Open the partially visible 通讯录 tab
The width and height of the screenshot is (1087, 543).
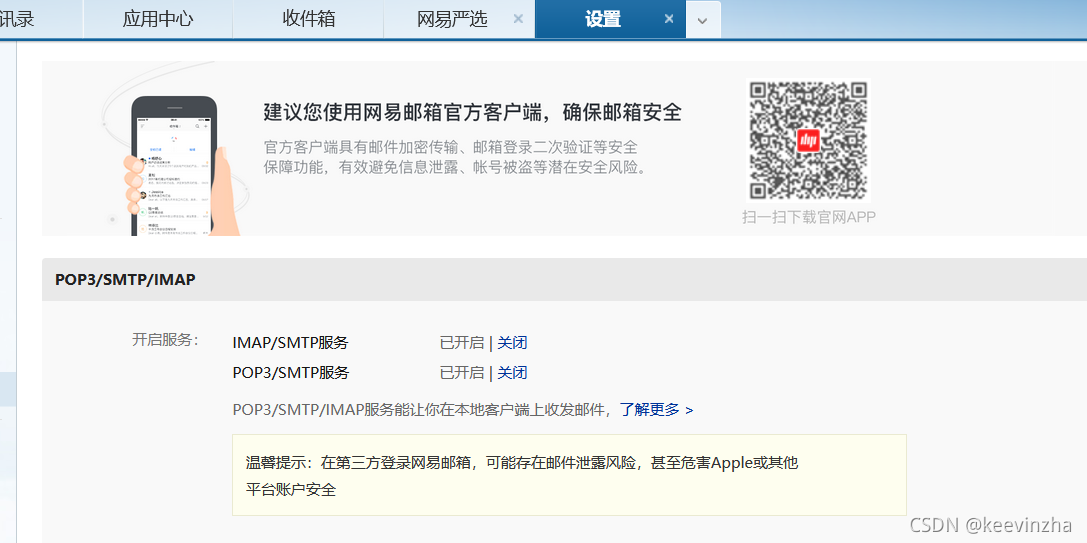pos(18,19)
